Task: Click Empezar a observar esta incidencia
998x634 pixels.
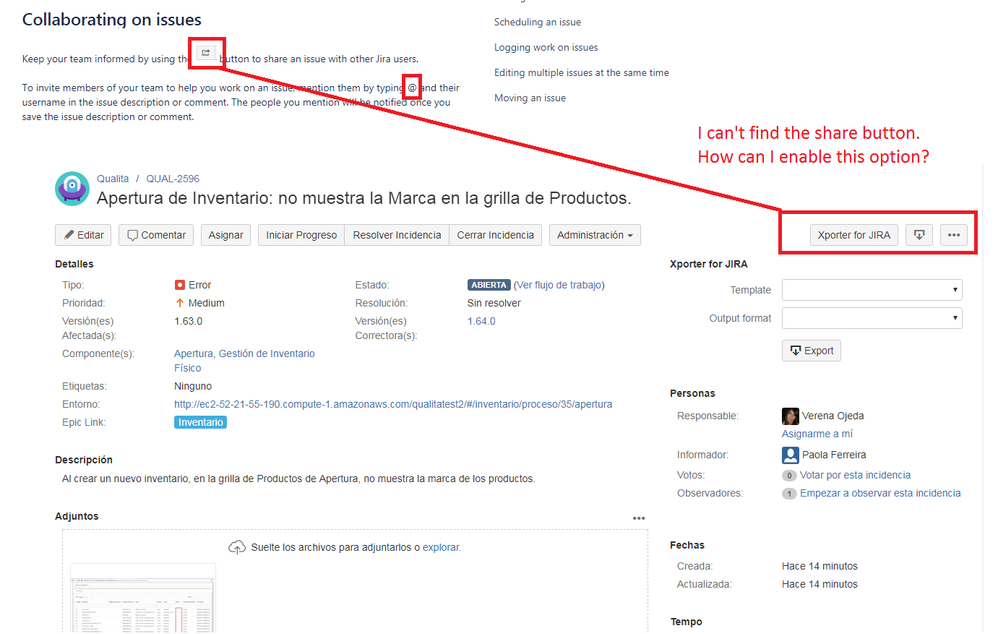Action: [x=880, y=493]
